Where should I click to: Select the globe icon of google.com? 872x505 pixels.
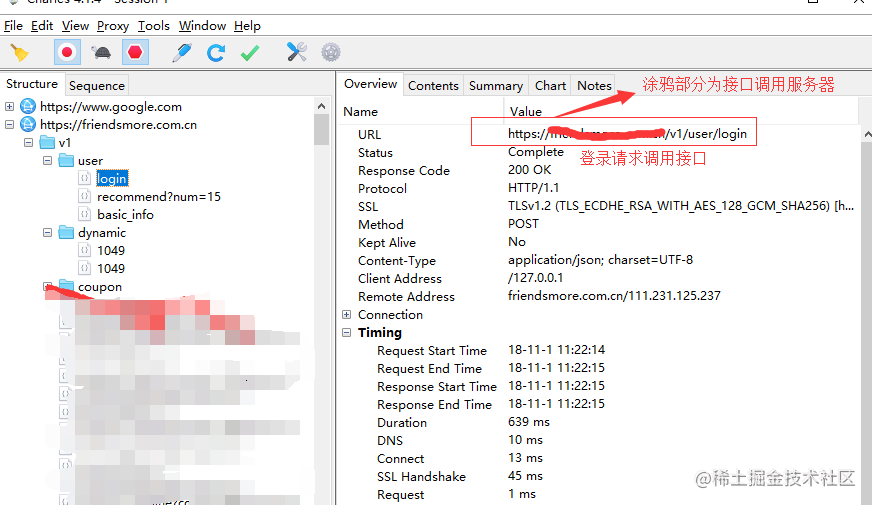(28, 106)
